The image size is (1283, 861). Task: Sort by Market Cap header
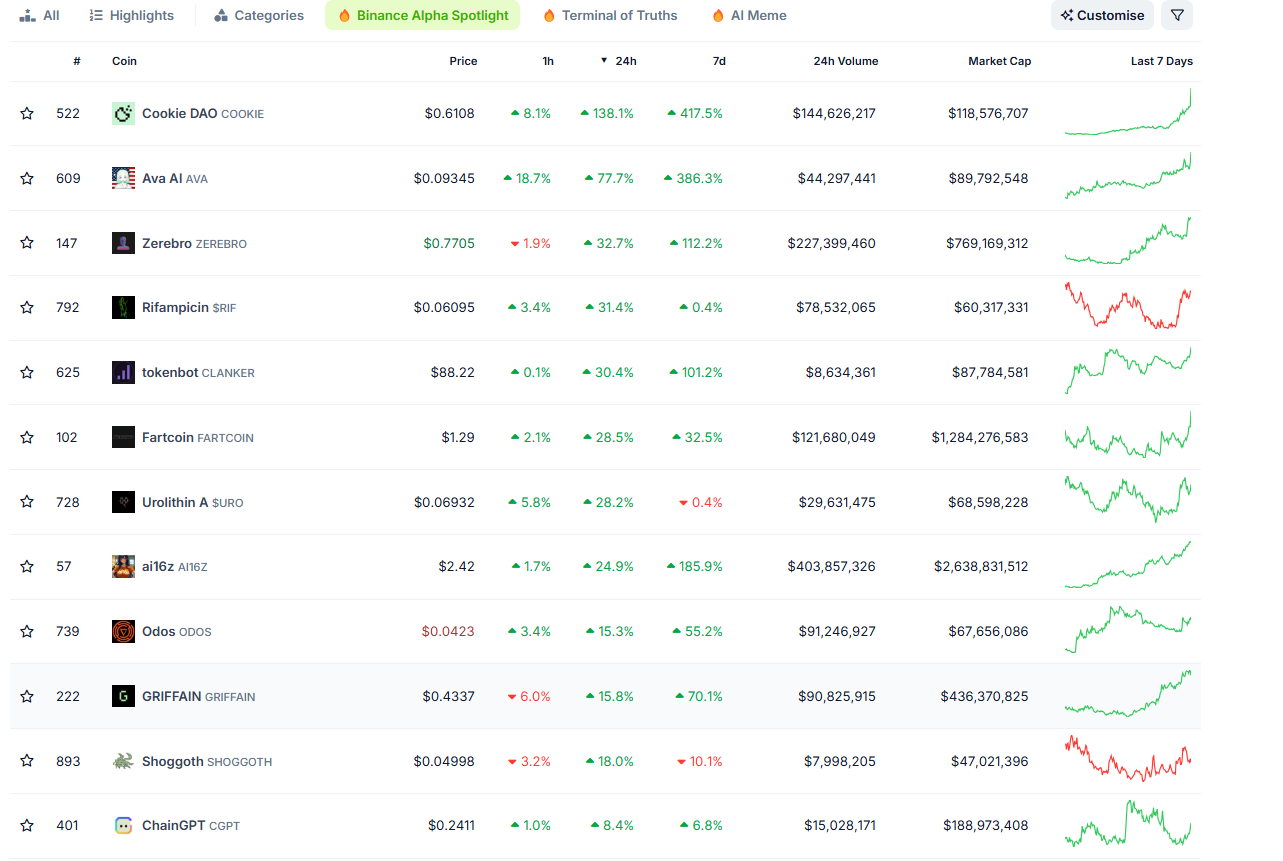click(999, 61)
